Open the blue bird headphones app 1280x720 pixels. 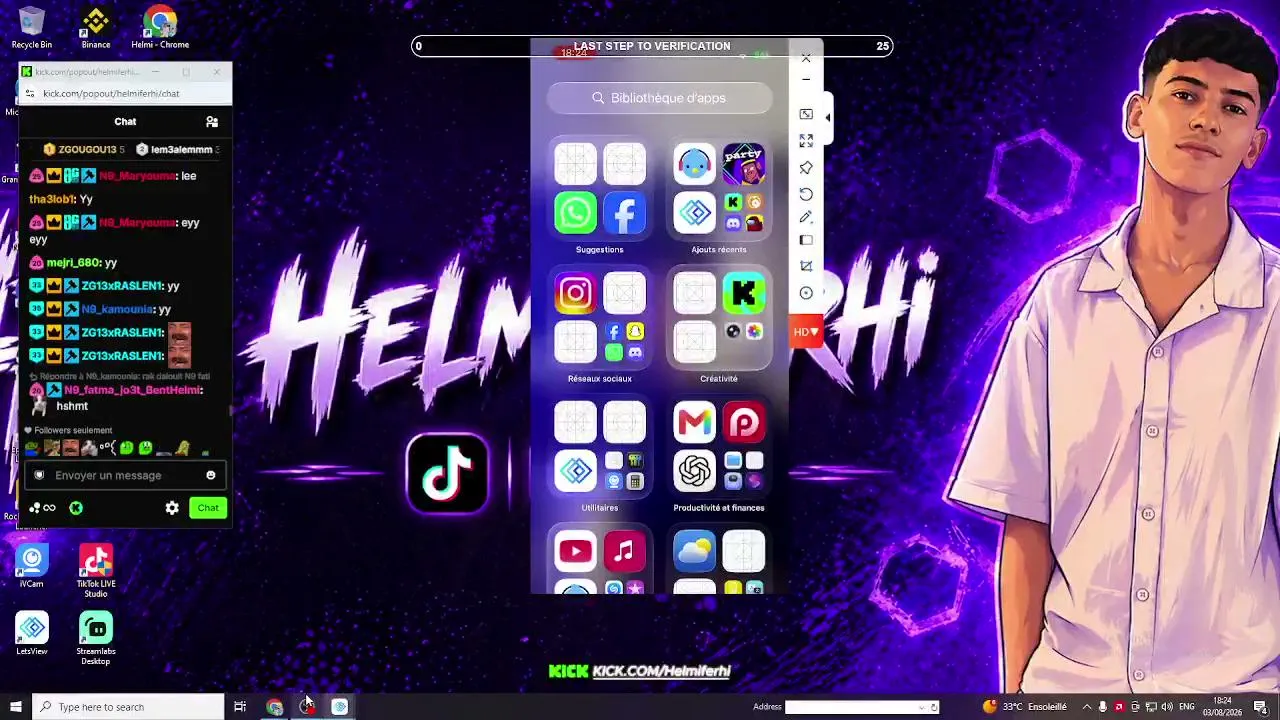pos(694,164)
